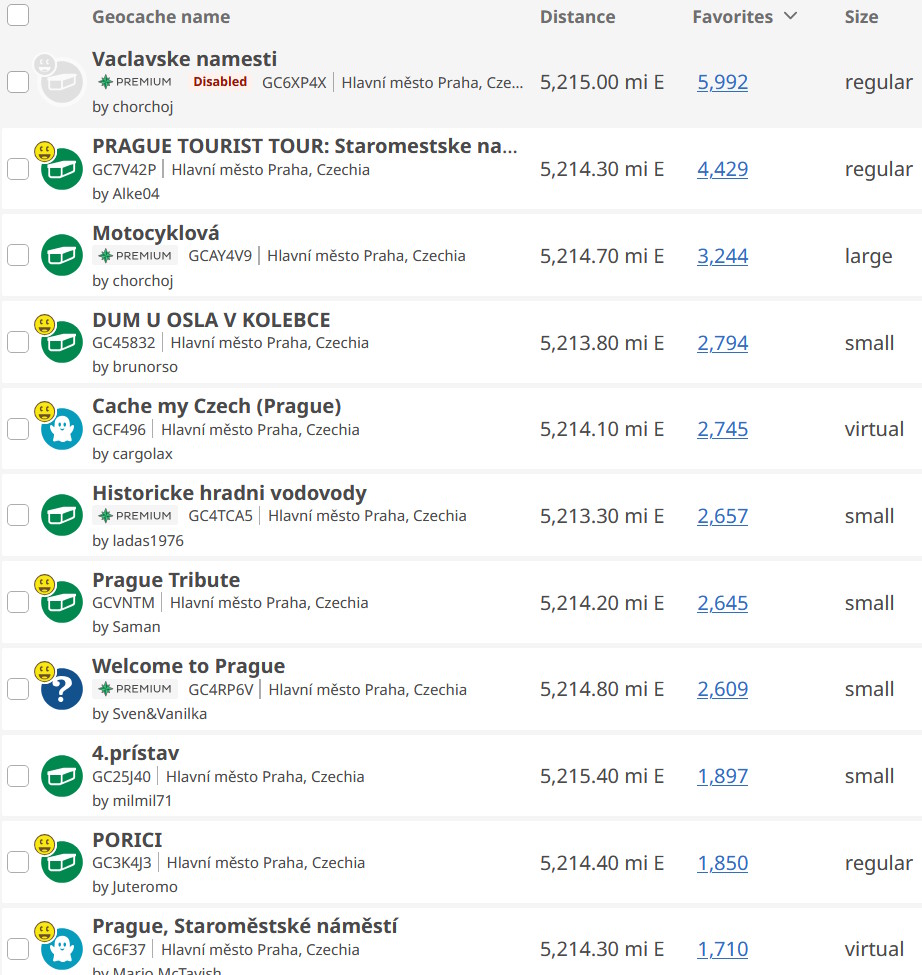Open the 2,745 favorites count link

click(722, 429)
